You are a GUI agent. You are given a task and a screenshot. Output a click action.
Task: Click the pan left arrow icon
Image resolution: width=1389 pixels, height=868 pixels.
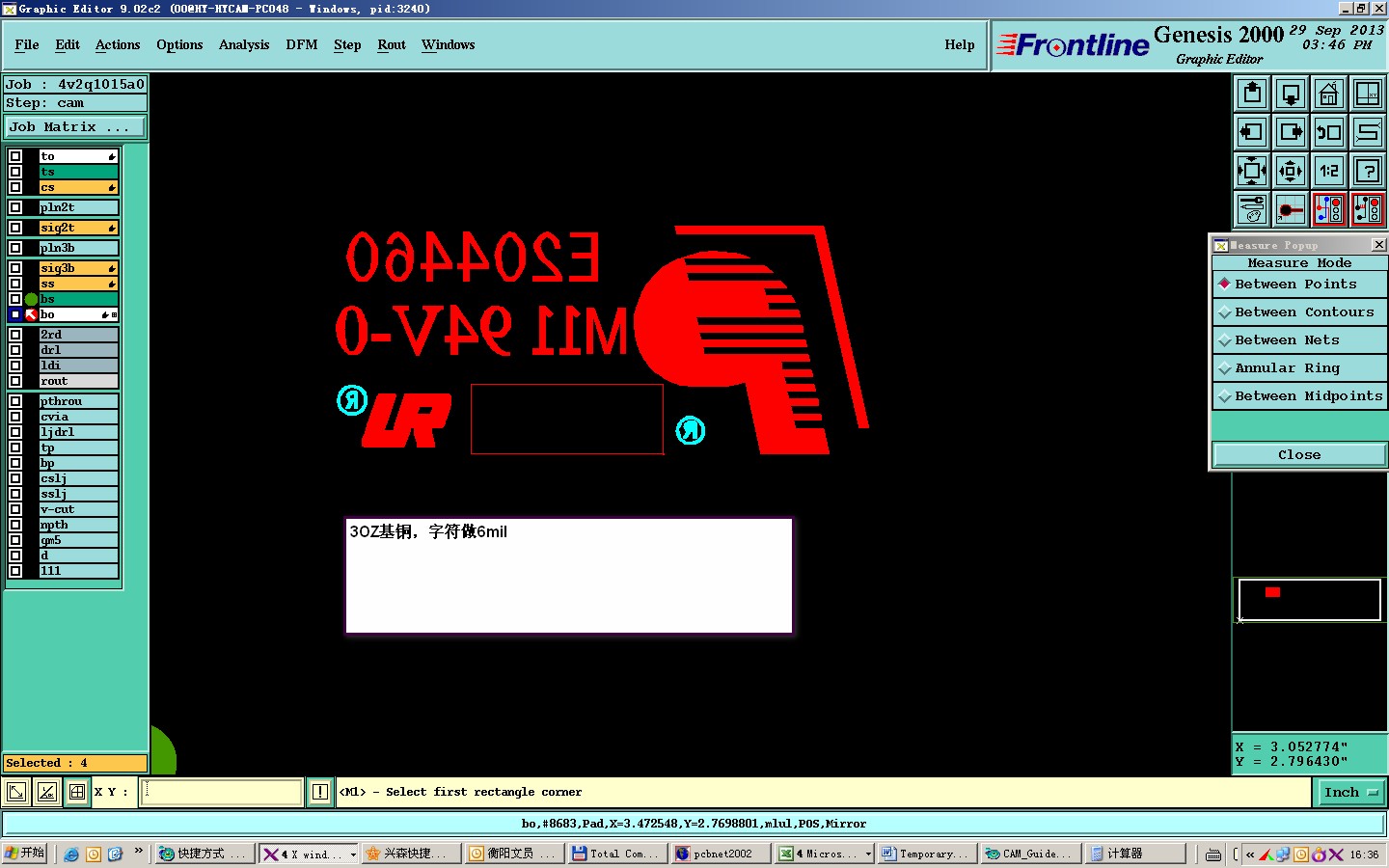[1252, 132]
